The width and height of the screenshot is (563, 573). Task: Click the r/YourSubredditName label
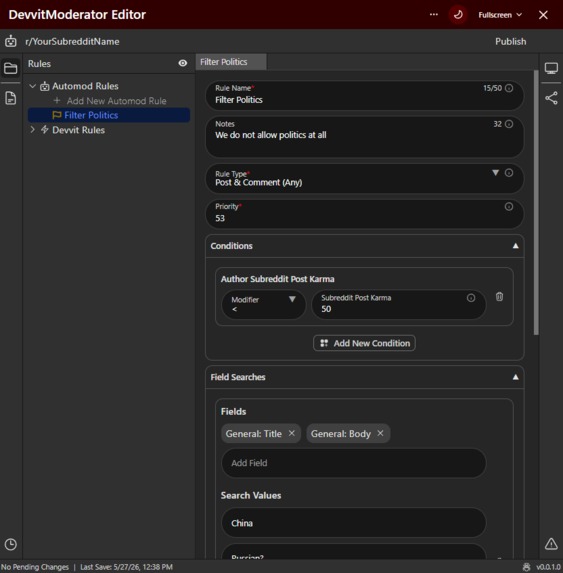coord(72,42)
